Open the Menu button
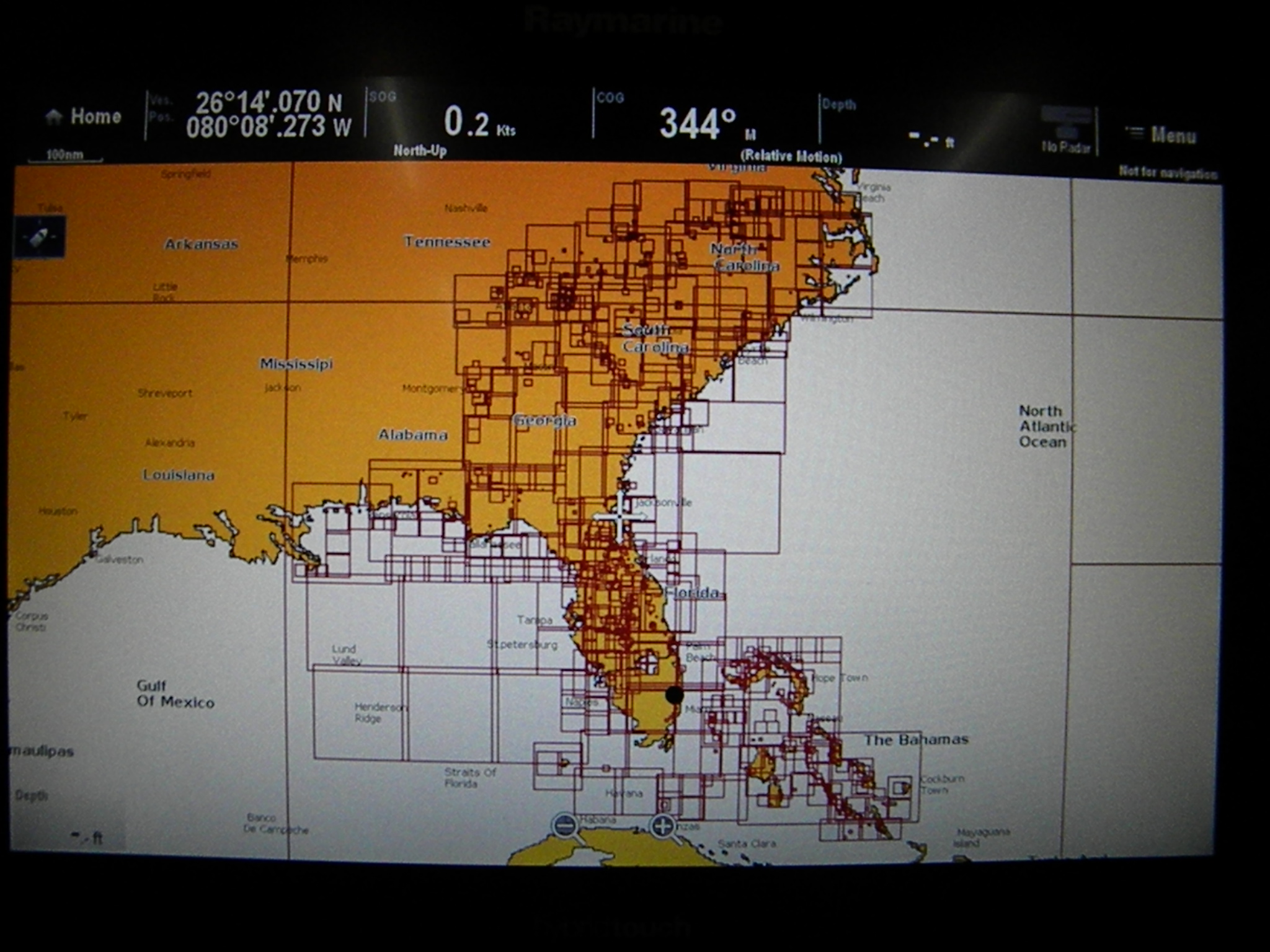1270x952 pixels. (x=1161, y=134)
